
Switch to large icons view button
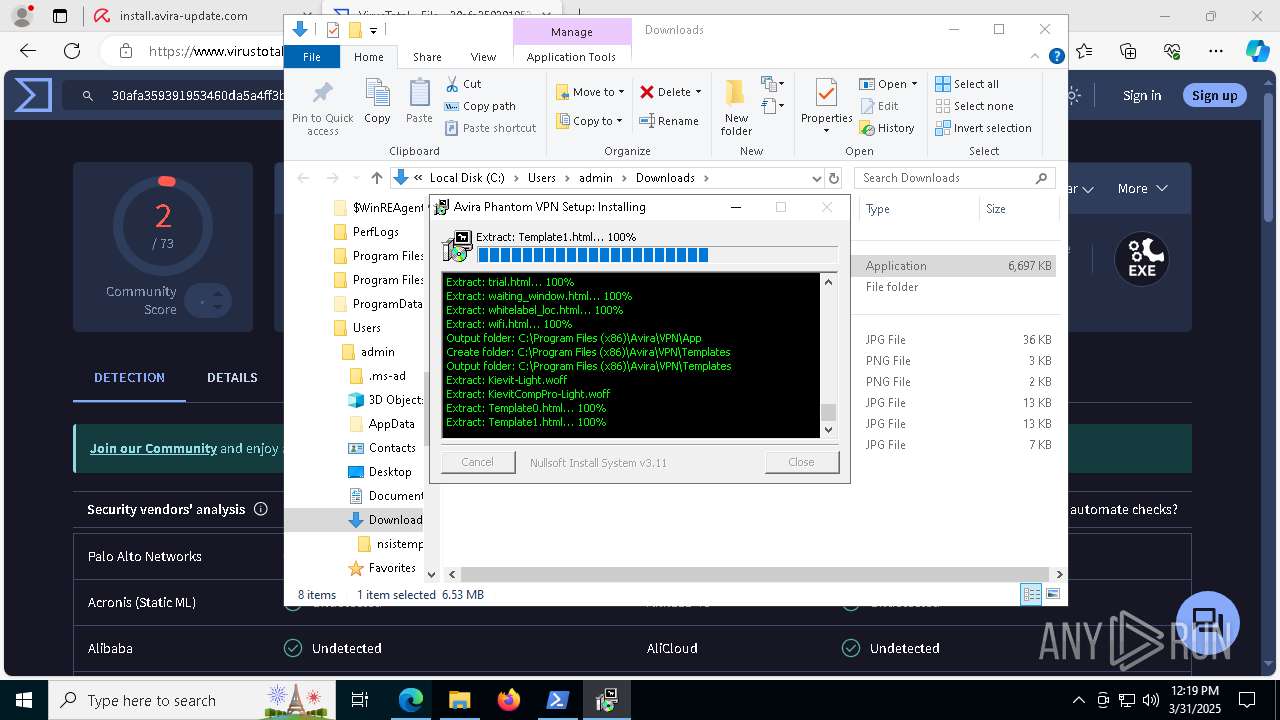[1052, 594]
